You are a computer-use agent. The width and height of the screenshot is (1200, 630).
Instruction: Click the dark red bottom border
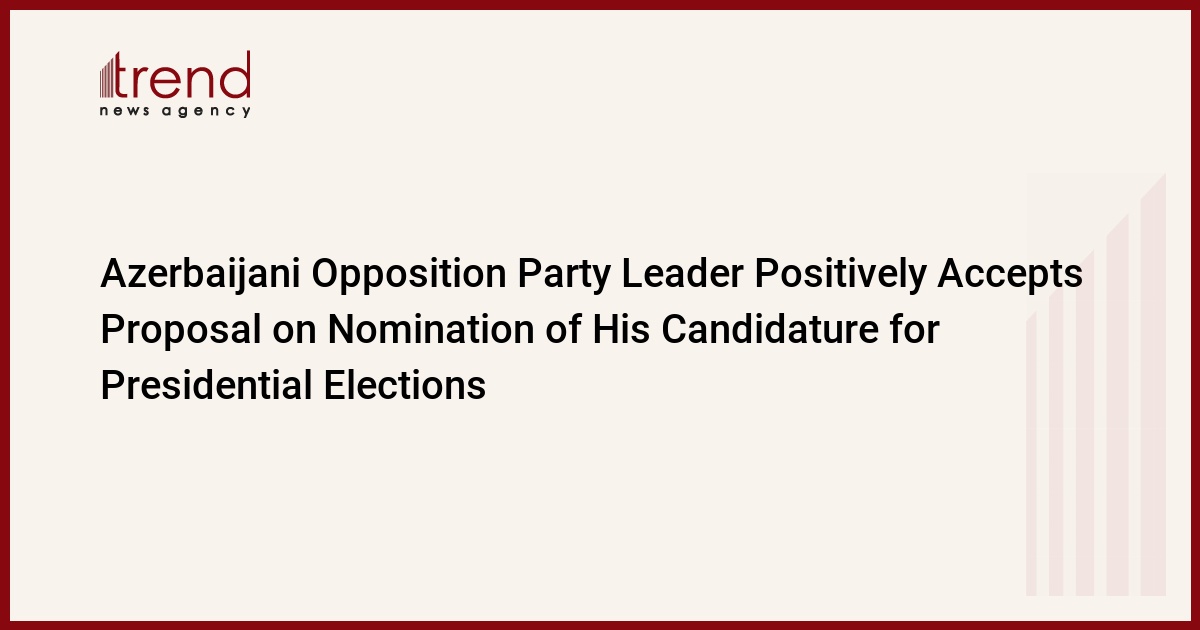pyautogui.click(x=600, y=625)
